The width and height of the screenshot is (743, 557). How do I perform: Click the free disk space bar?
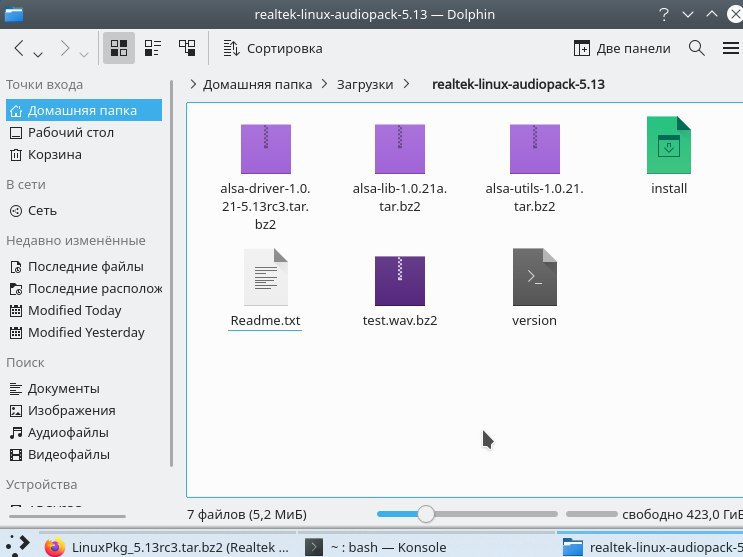591,514
